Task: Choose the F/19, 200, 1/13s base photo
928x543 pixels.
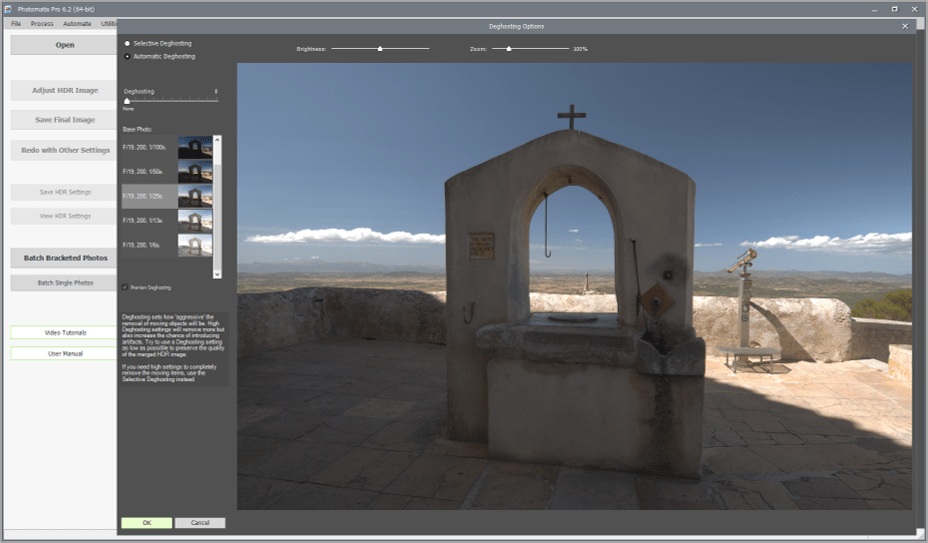Action: pos(194,220)
